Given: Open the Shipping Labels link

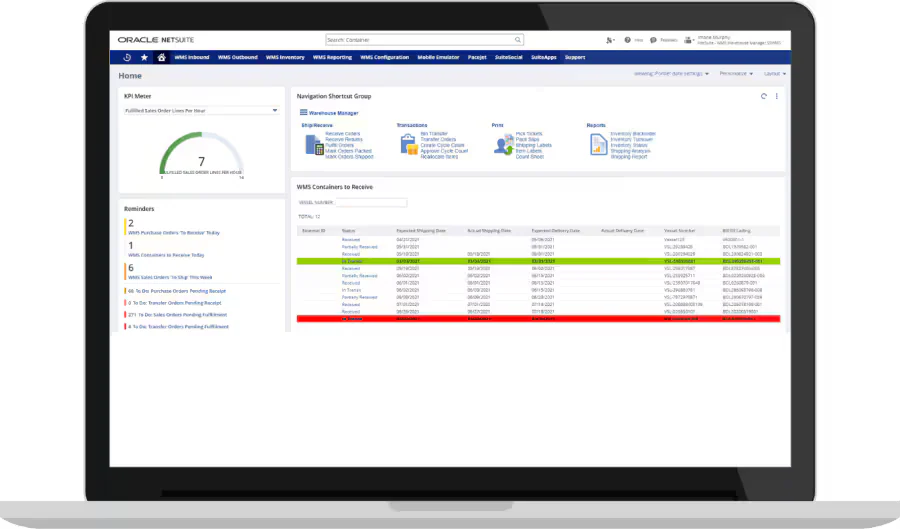Looking at the screenshot, I should pyautogui.click(x=534, y=145).
